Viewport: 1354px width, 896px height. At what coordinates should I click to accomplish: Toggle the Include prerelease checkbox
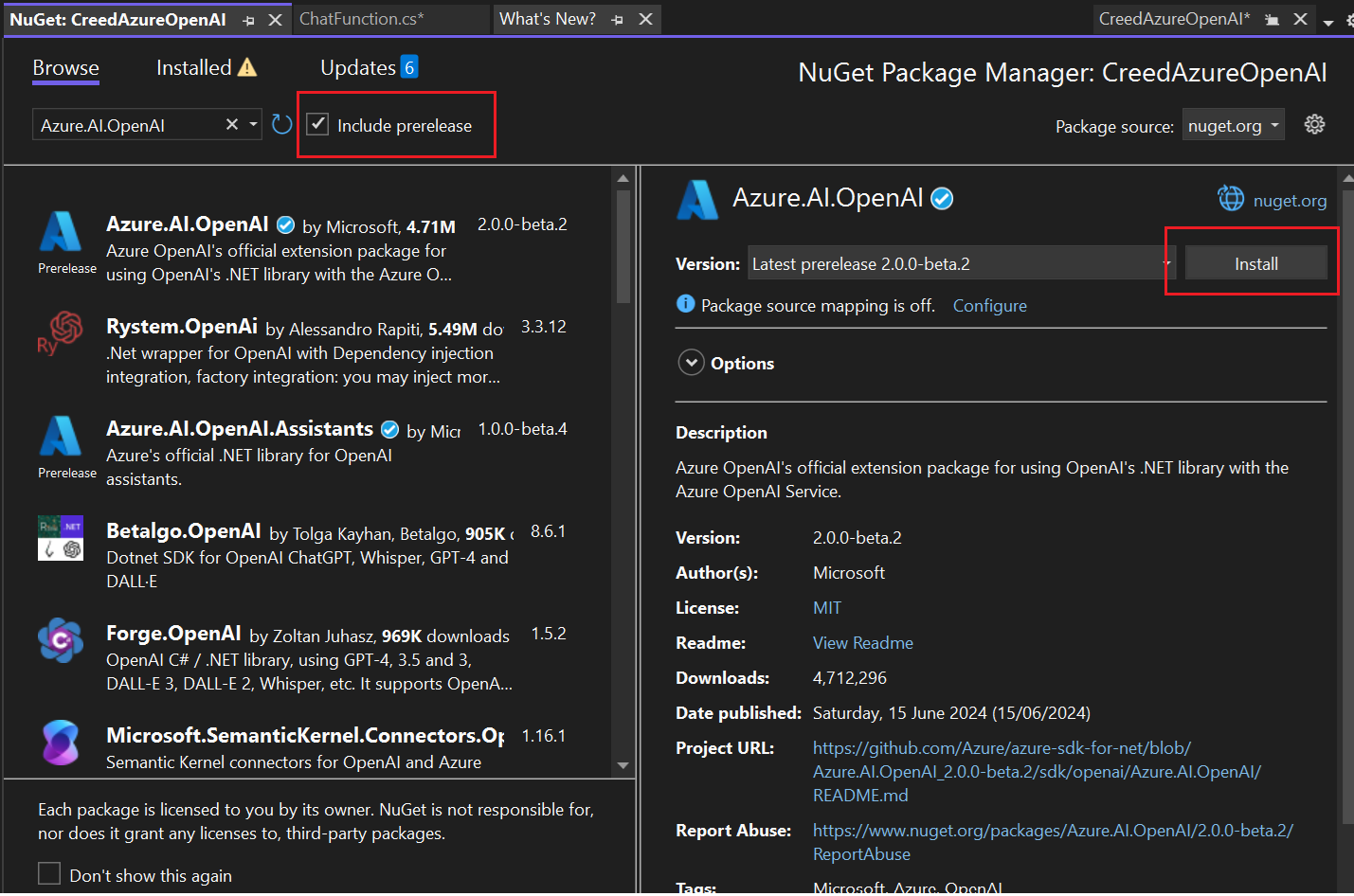[317, 124]
